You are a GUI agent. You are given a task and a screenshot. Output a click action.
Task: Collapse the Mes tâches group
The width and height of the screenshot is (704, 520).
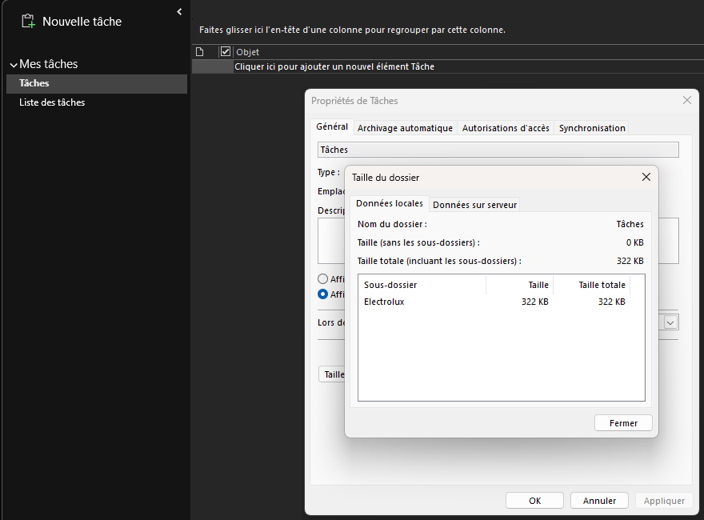pyautogui.click(x=14, y=65)
